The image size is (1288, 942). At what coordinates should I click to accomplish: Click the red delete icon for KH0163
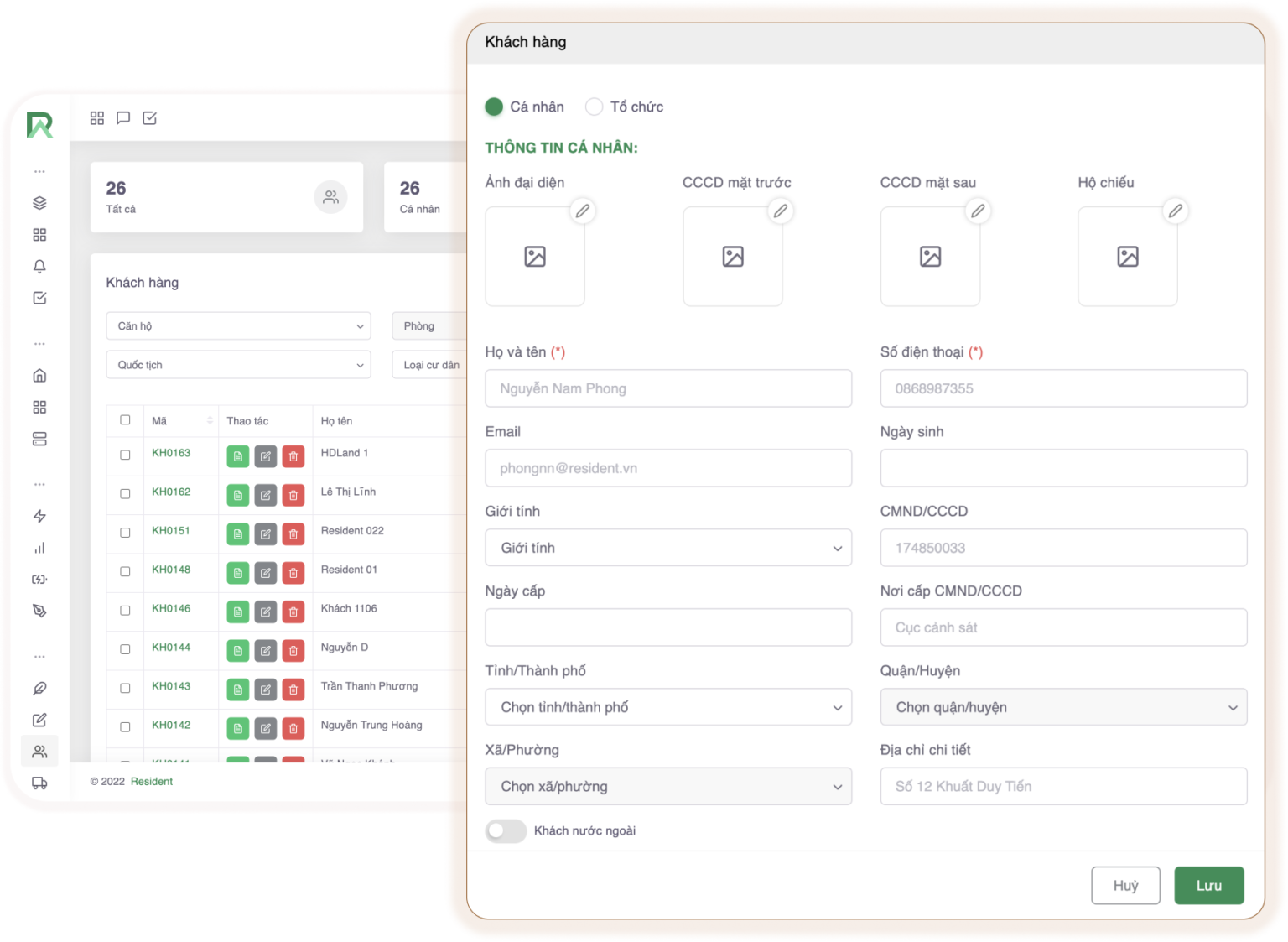293,456
